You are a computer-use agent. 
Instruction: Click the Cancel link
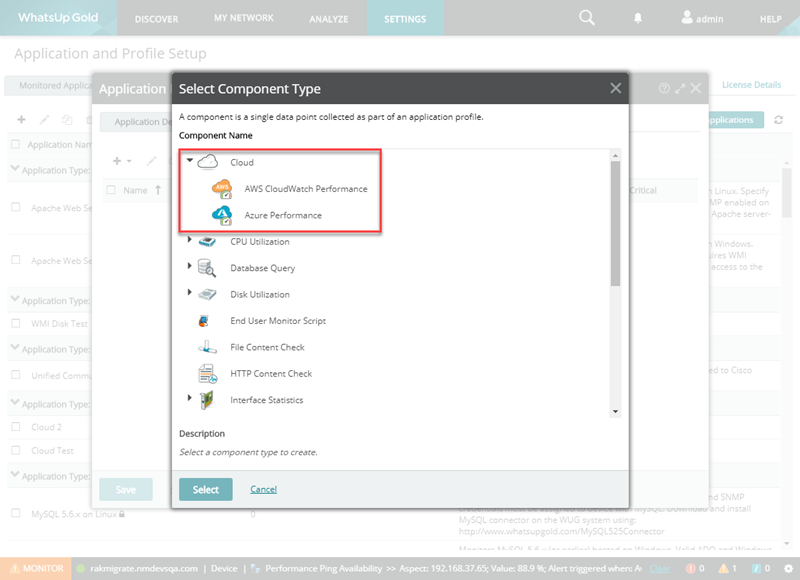[x=263, y=489]
